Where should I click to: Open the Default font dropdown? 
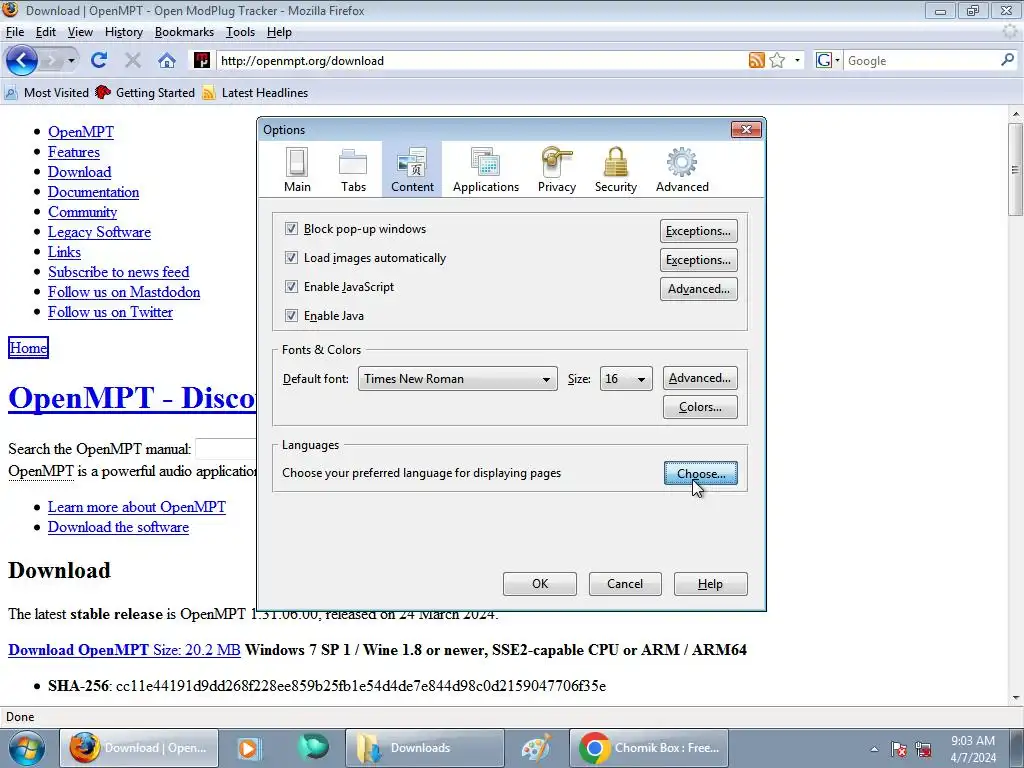[458, 379]
